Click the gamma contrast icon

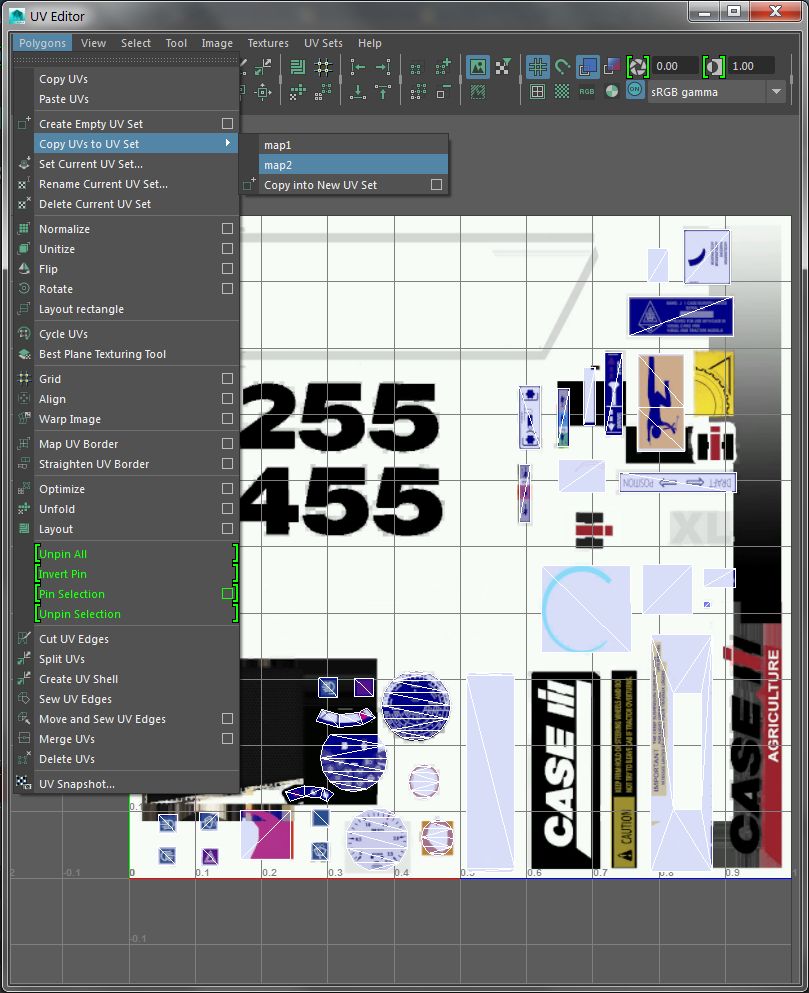point(714,66)
